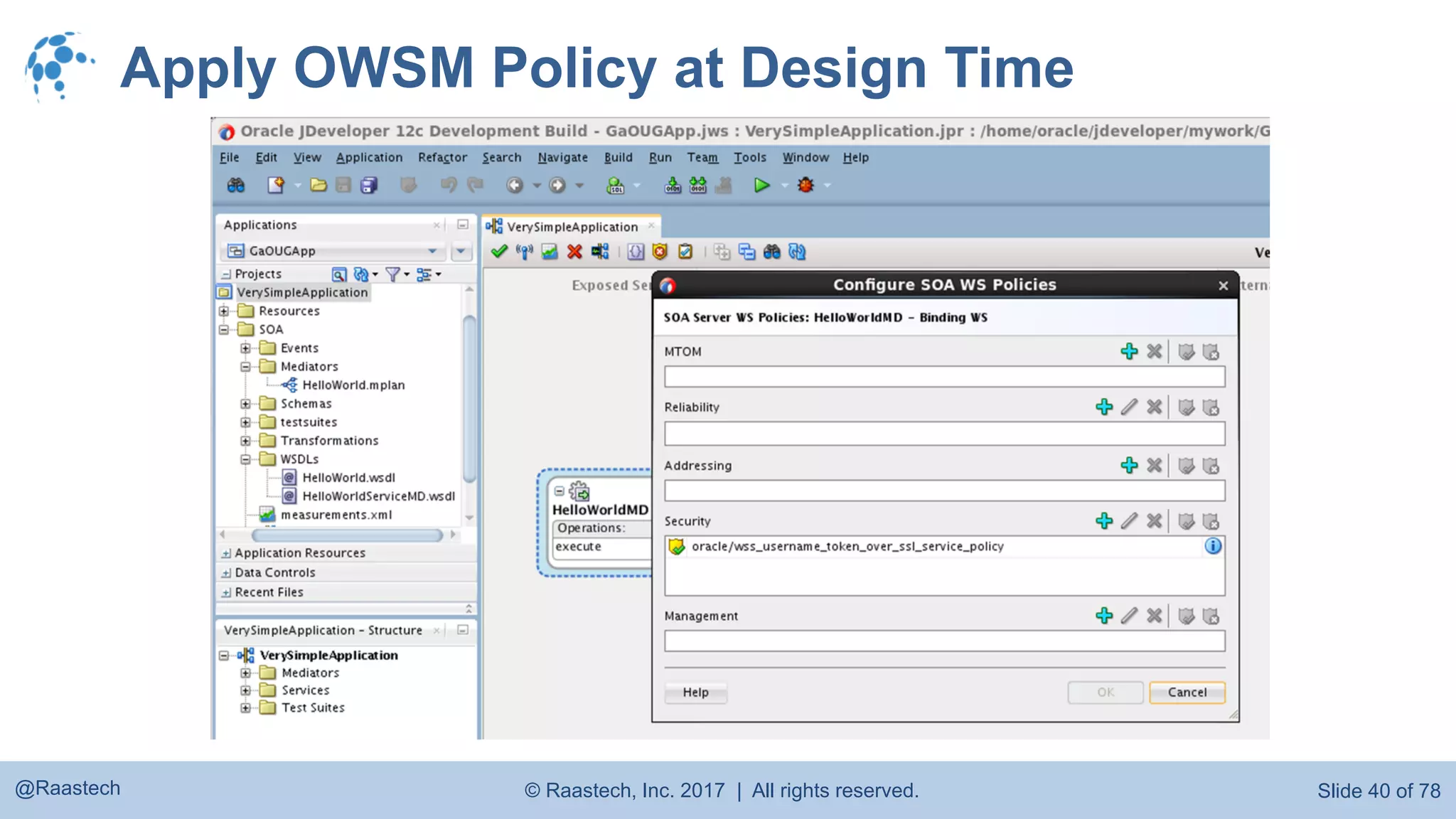
Task: Click the red Debug bug icon
Action: [805, 186]
